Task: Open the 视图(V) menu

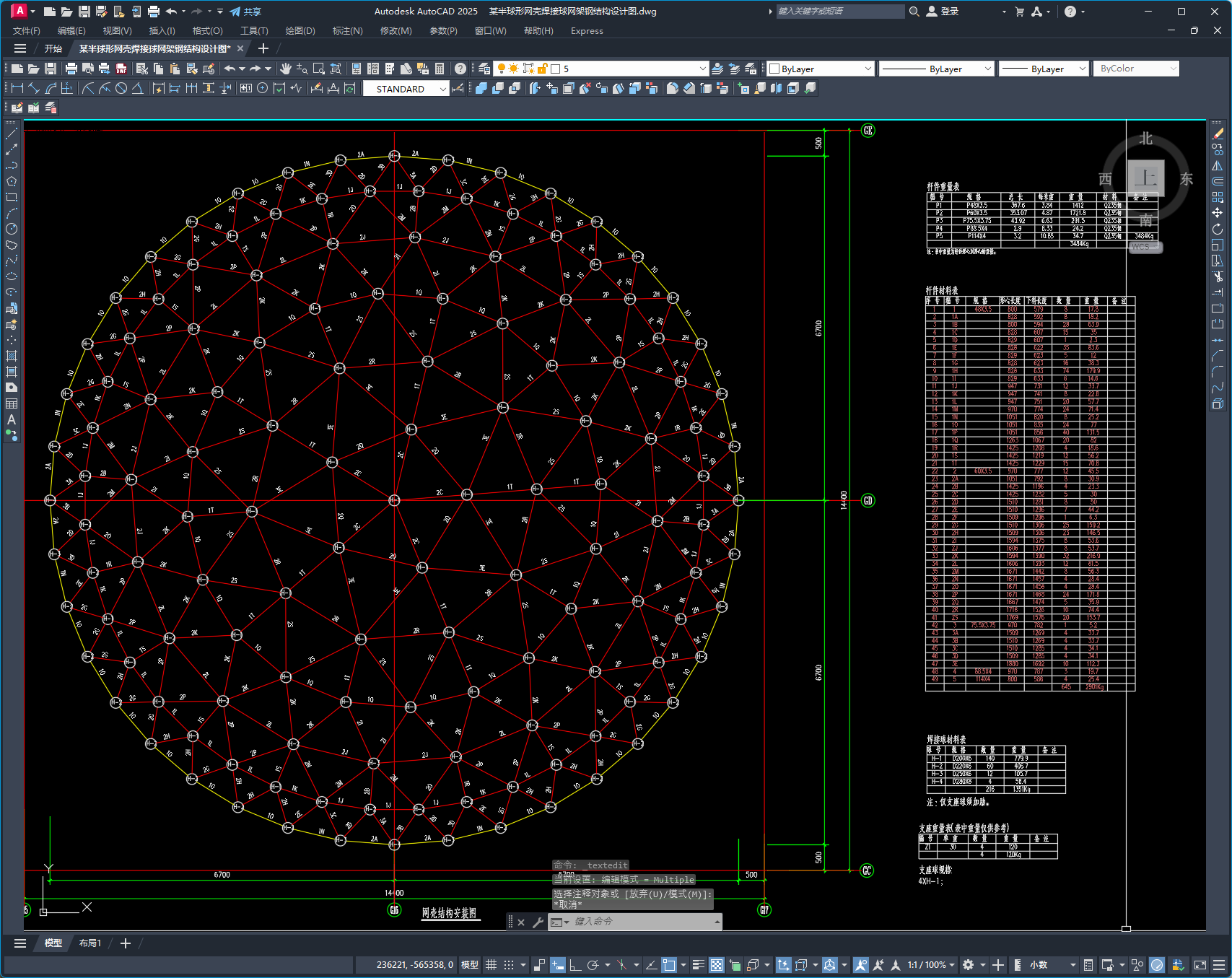Action: pos(117,31)
